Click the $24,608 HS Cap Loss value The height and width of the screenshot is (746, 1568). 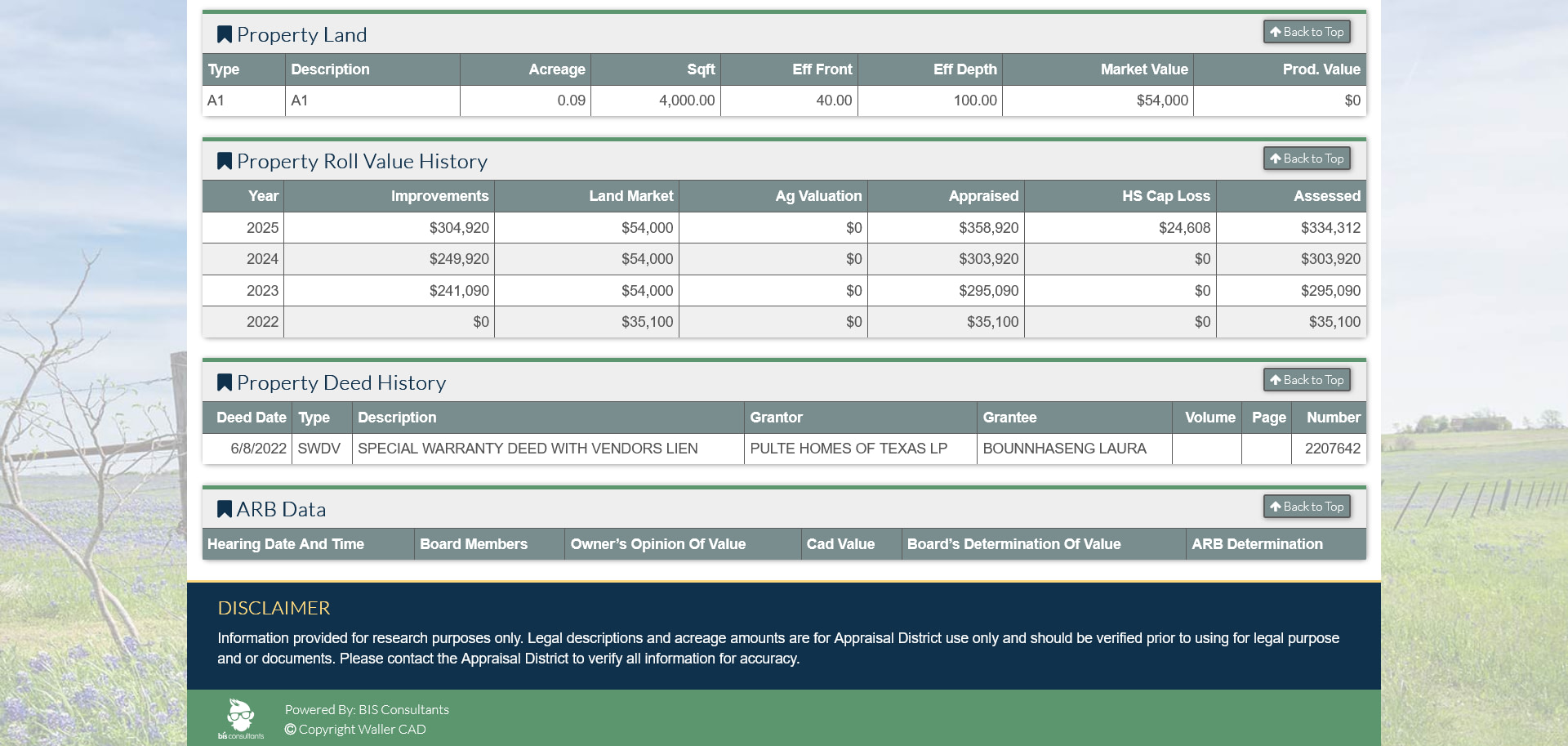(x=1184, y=228)
